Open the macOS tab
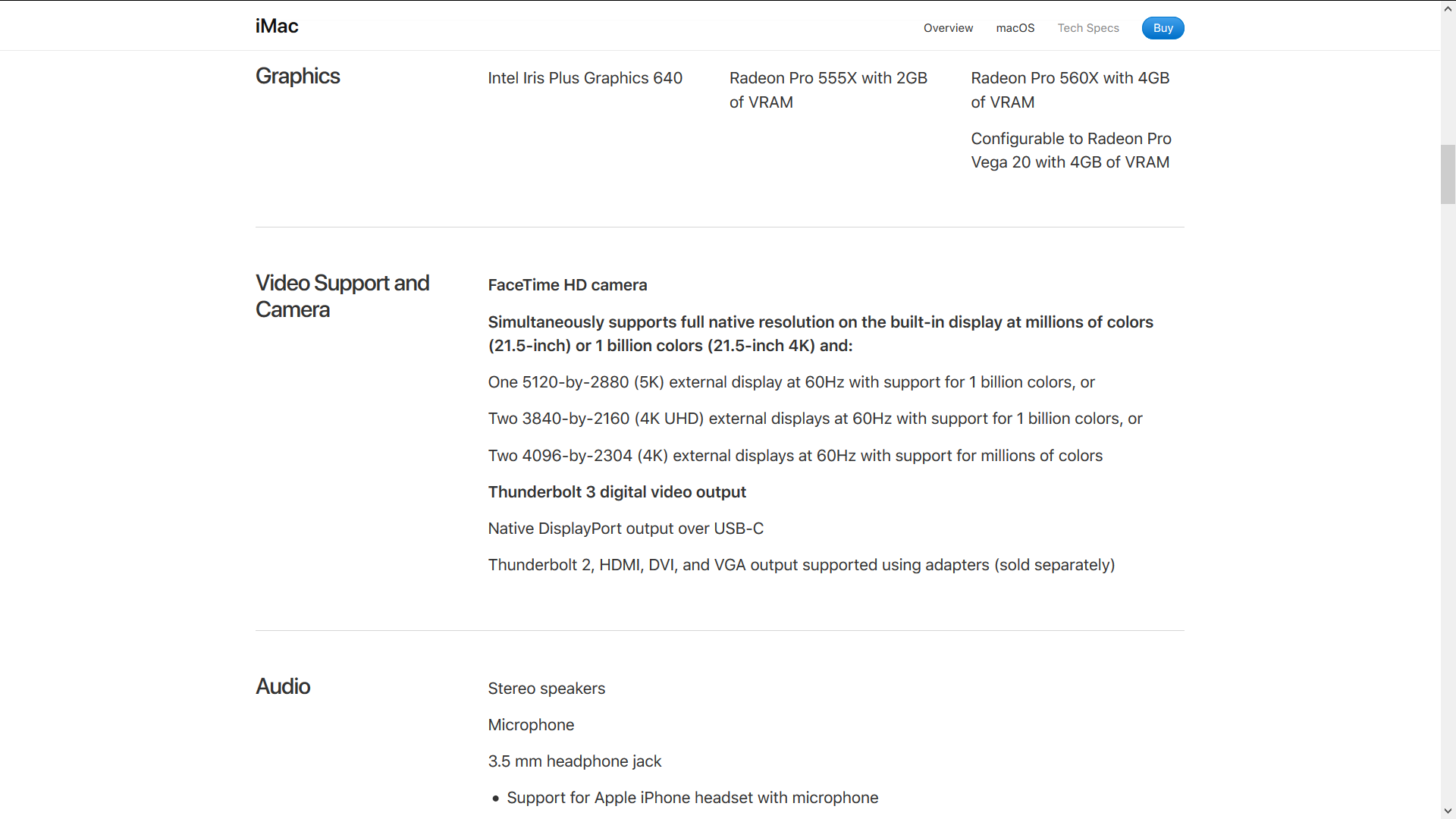1456x819 pixels. pyautogui.click(x=1015, y=28)
